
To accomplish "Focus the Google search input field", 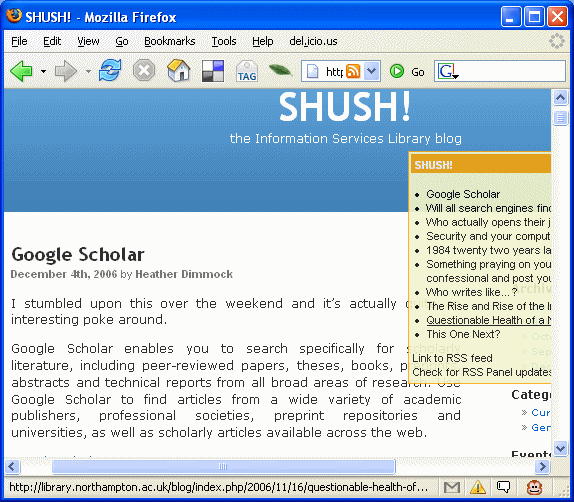I will 512,71.
